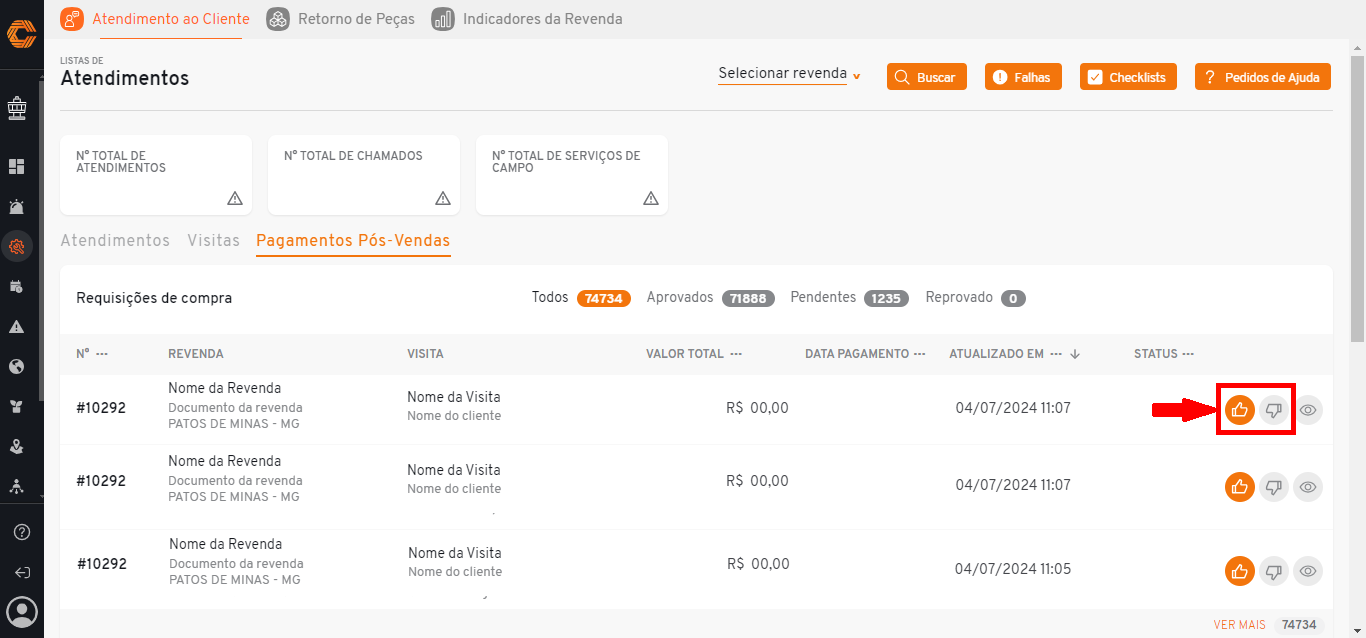This screenshot has width=1366, height=638.
Task: Click the Requisições de compra heading
Action: (x=154, y=298)
